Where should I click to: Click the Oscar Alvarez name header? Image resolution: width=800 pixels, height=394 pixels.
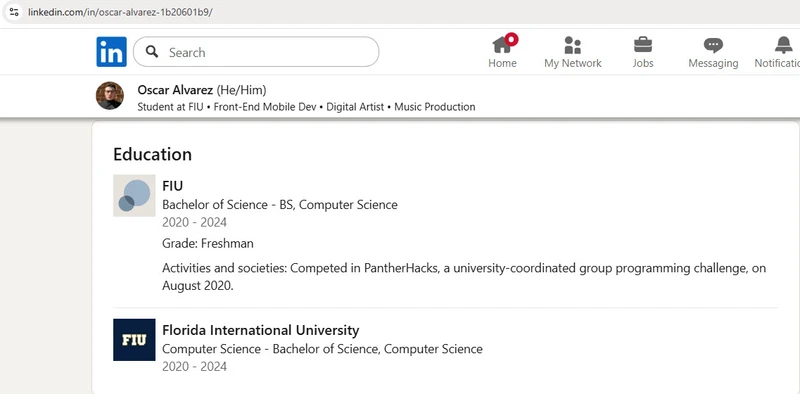(175, 90)
